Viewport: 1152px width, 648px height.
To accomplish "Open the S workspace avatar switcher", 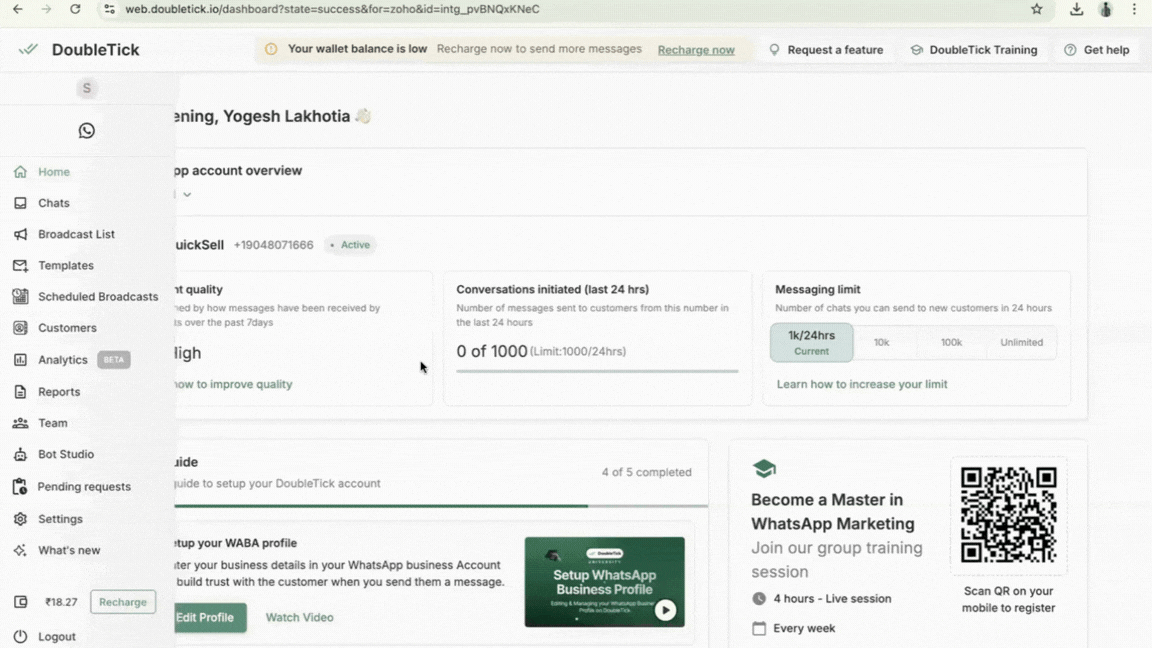I will [x=87, y=88].
